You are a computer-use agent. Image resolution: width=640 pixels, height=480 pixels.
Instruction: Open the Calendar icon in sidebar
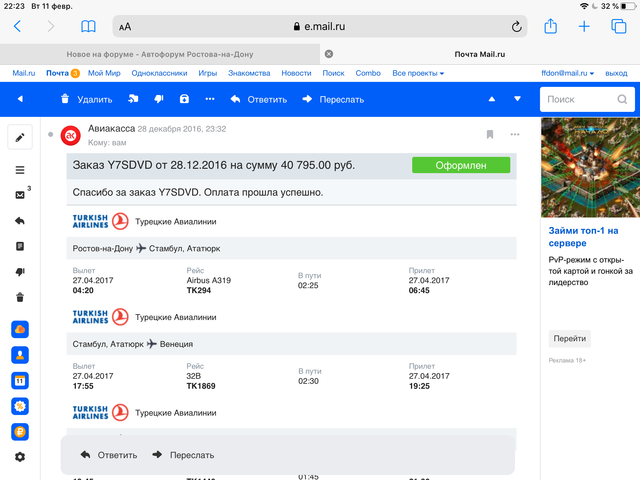coord(20,380)
